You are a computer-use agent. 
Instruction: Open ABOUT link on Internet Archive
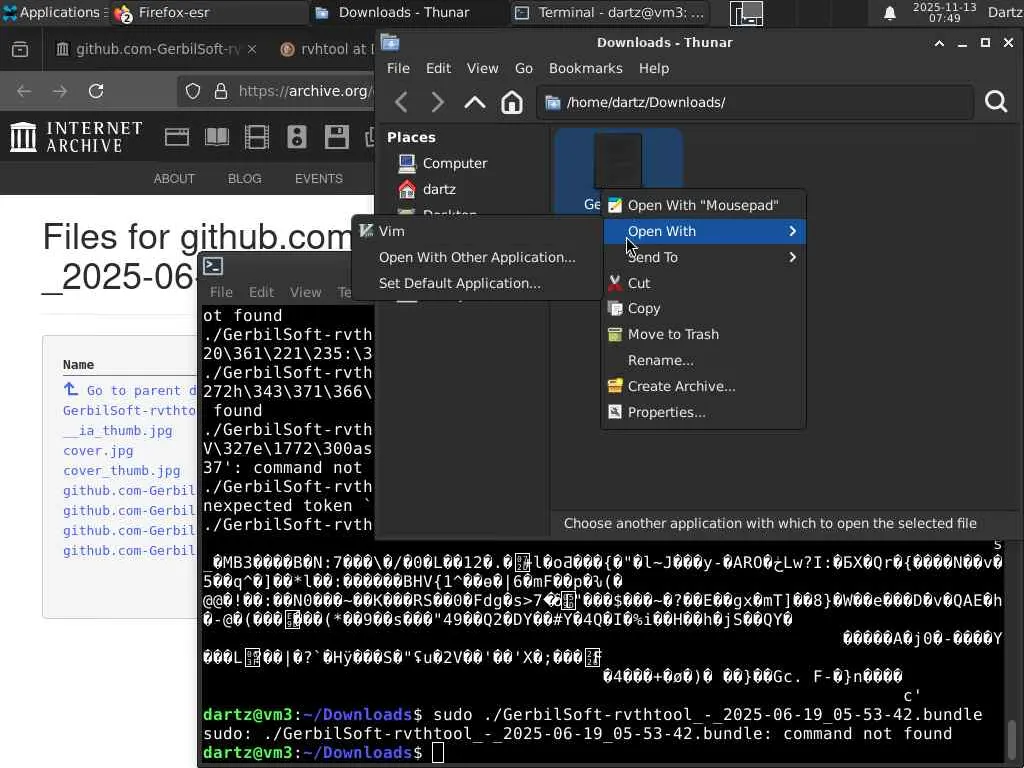(x=174, y=178)
